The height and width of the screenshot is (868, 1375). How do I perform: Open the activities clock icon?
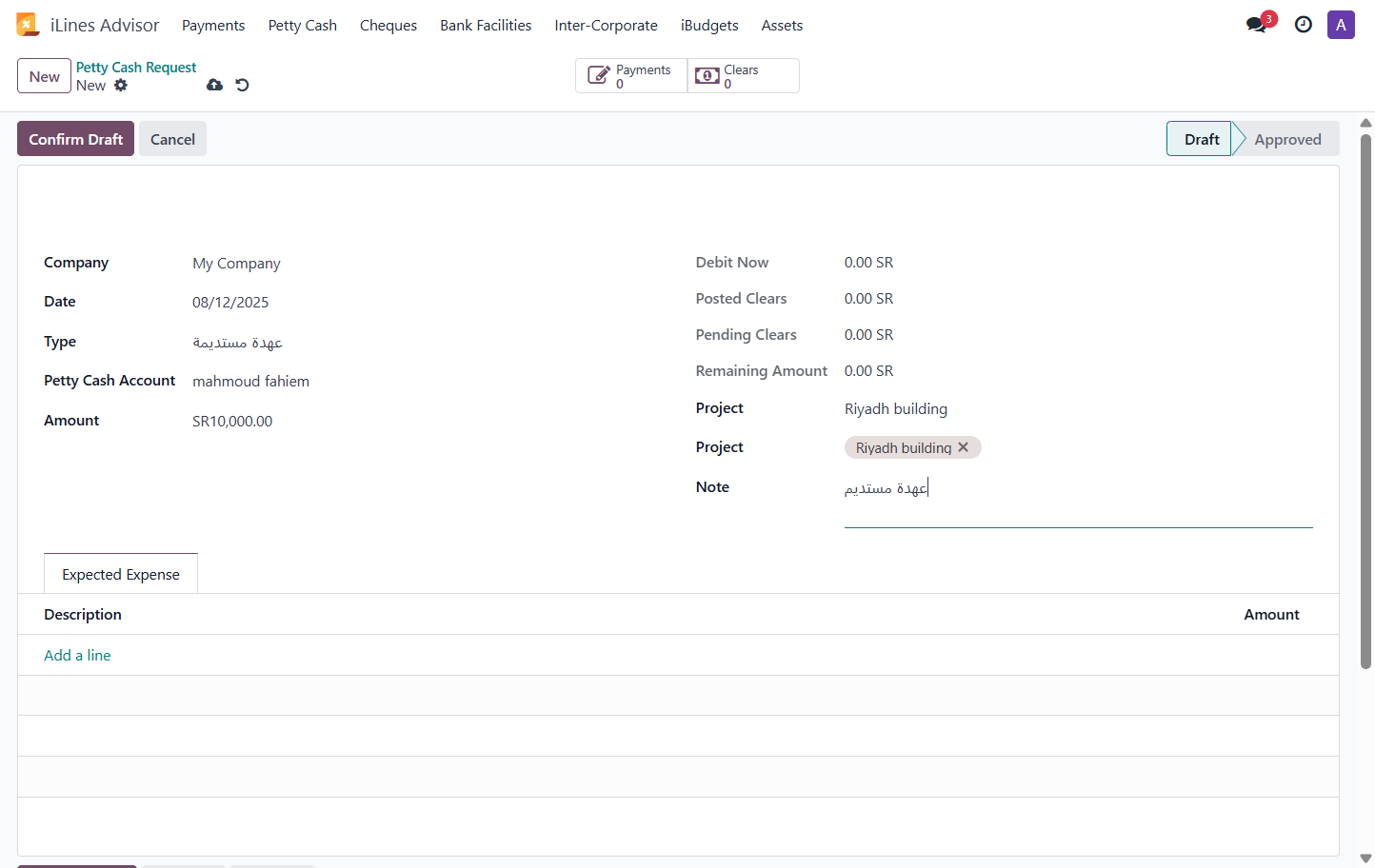[1304, 25]
